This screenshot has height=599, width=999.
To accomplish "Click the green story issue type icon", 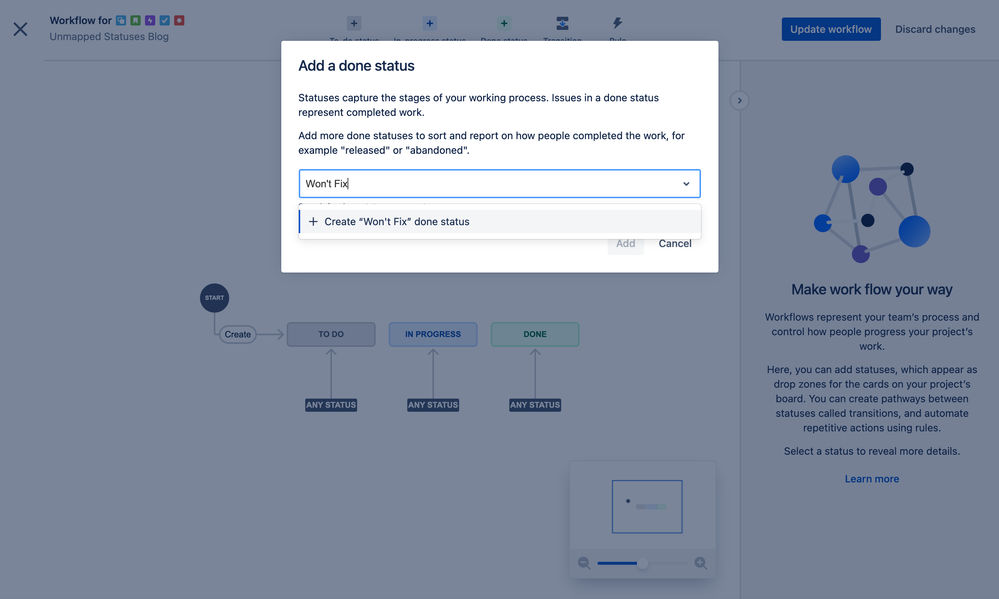I will (x=135, y=20).
